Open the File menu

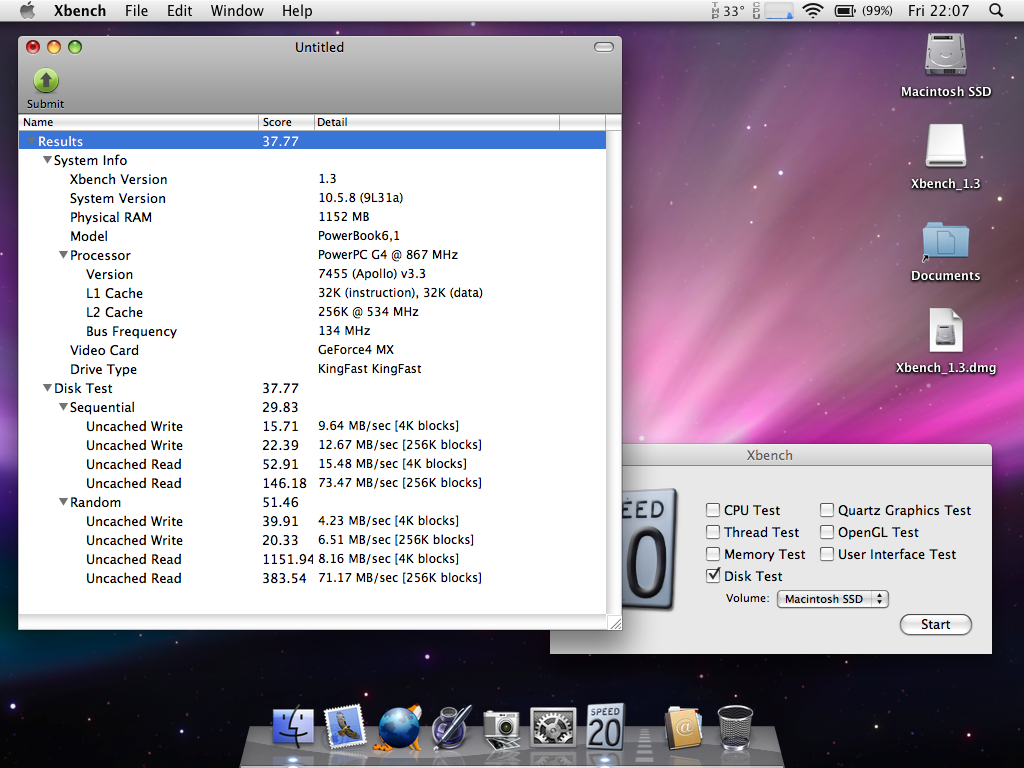point(136,10)
